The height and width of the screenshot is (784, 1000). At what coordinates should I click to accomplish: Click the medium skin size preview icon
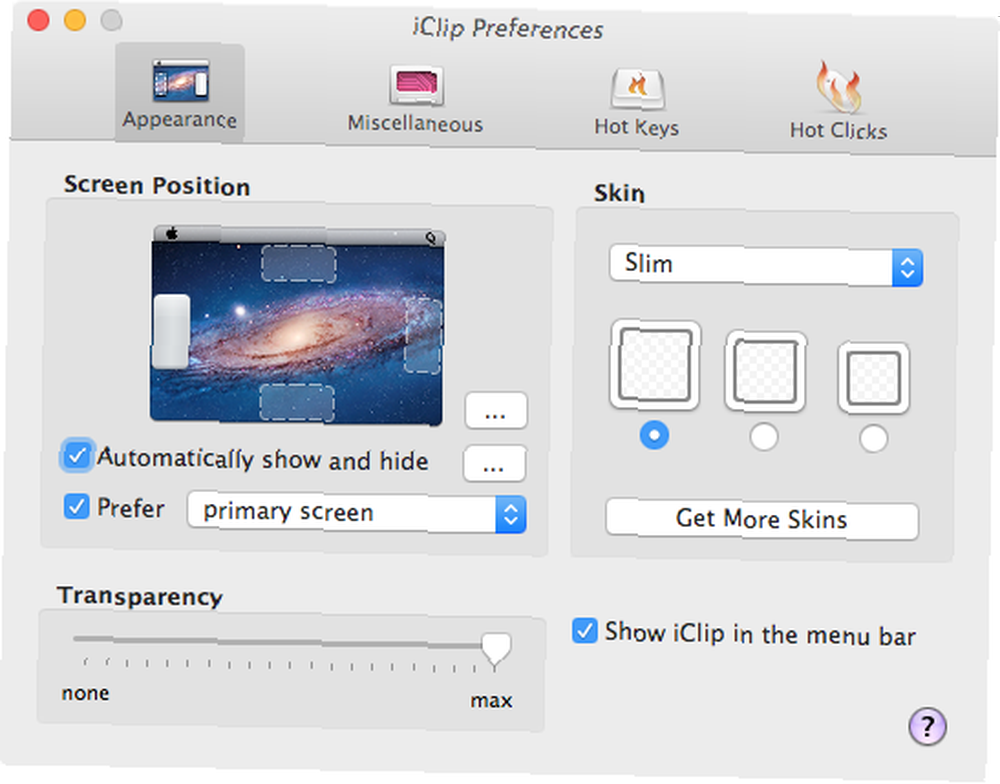click(x=765, y=372)
